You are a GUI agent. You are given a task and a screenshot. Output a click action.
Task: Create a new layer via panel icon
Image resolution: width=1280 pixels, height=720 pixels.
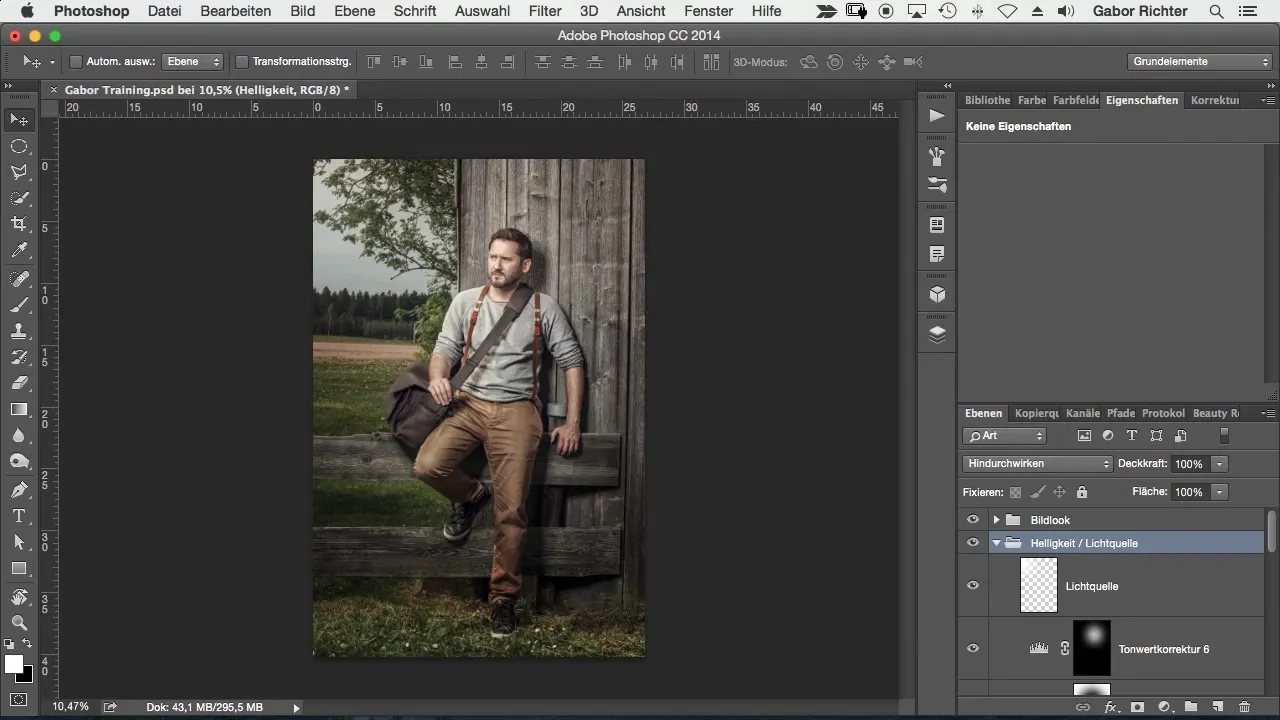[x=1217, y=707]
